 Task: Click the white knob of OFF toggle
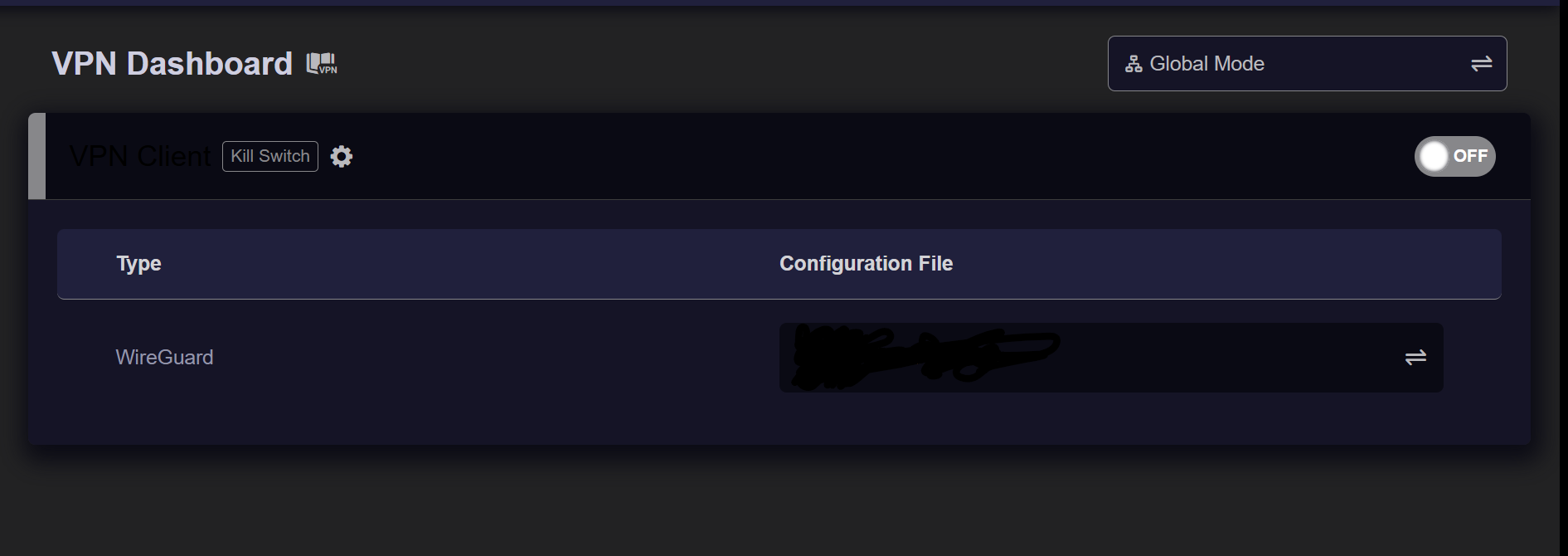(x=1434, y=156)
